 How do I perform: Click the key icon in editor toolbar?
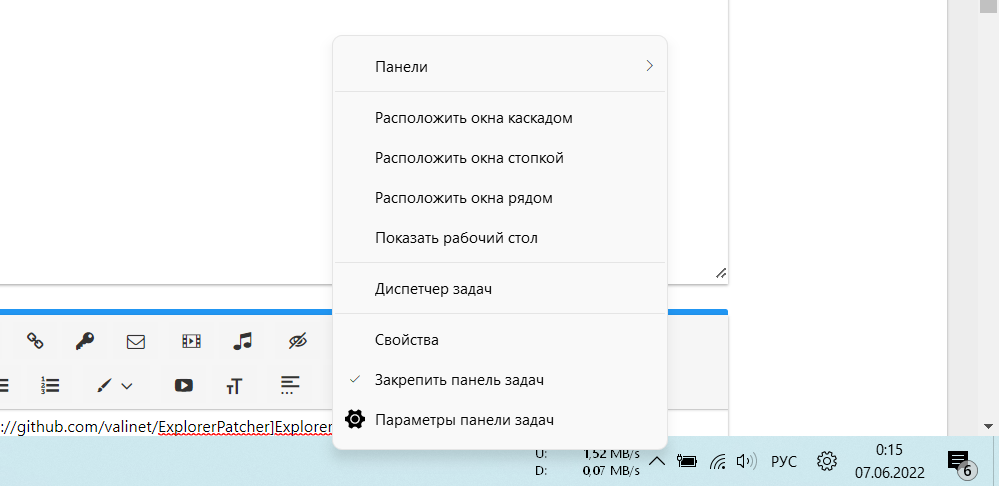[85, 341]
